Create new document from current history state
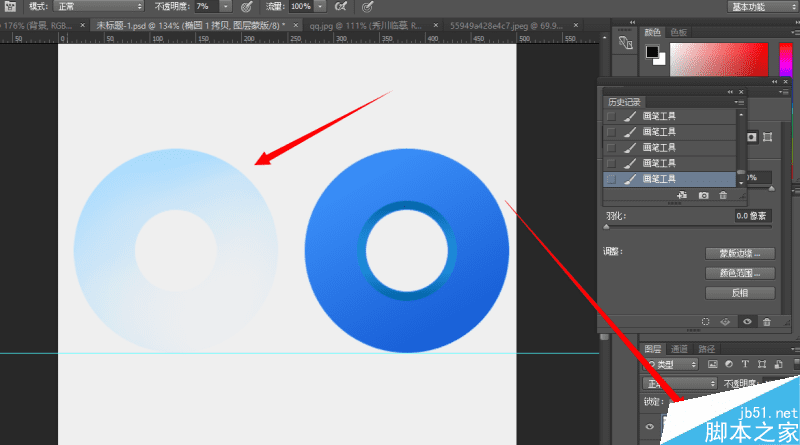Image resolution: width=800 pixels, height=445 pixels. pos(681,194)
